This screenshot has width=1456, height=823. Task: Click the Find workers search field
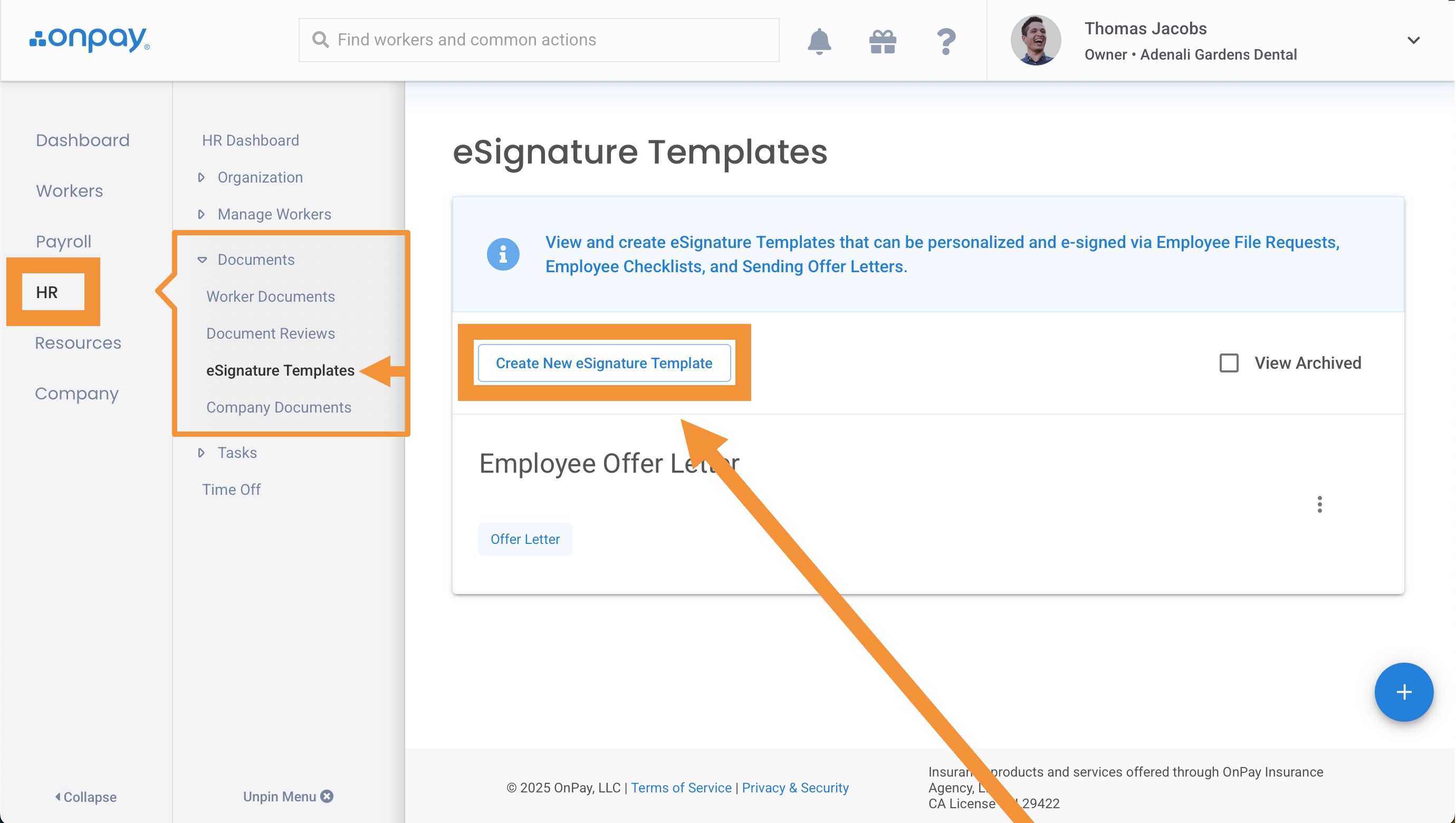coord(539,40)
